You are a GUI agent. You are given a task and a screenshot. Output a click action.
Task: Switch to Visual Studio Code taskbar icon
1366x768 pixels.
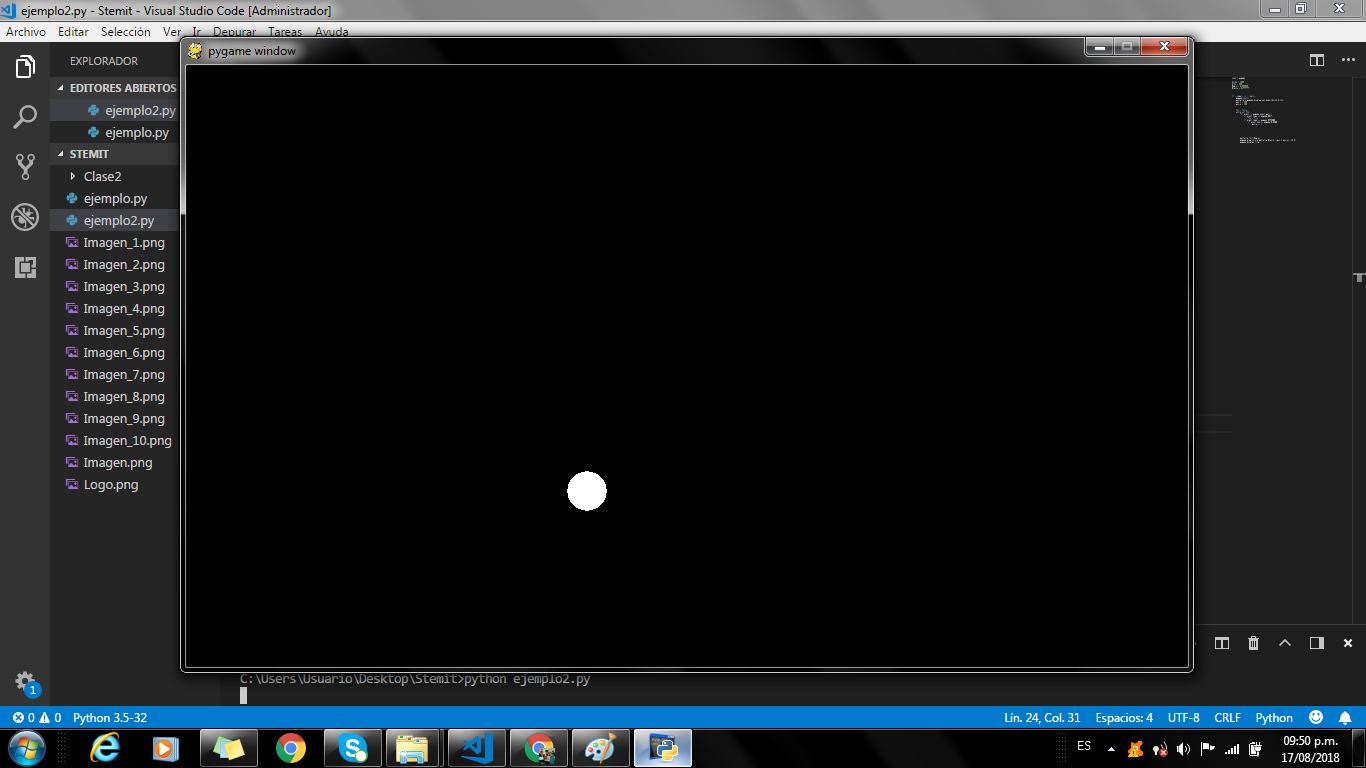(x=477, y=748)
